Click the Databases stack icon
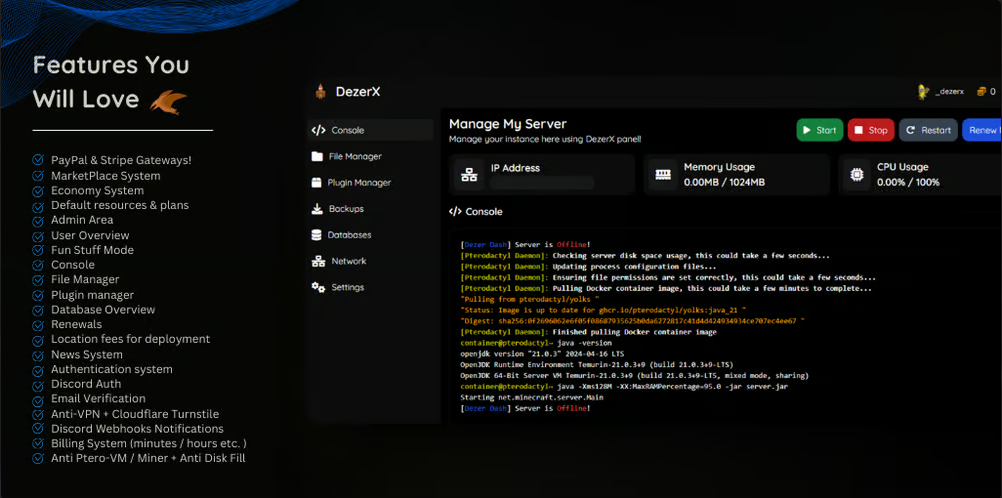The image size is (1002, 498). pos(316,235)
